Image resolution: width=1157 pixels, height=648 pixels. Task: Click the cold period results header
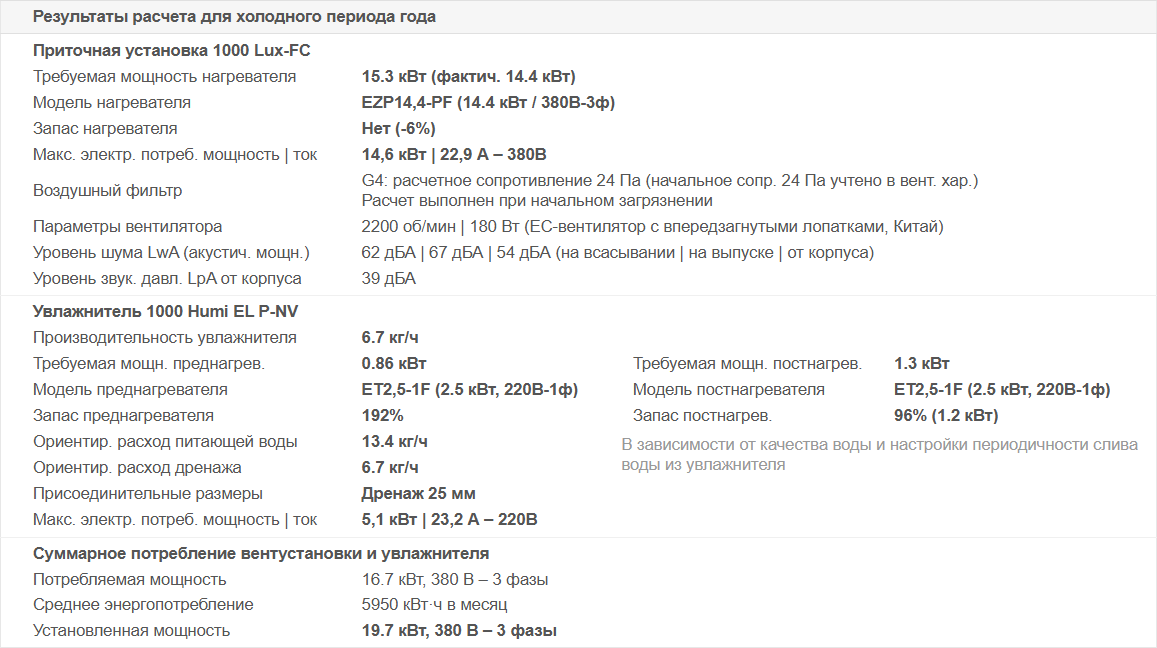click(234, 17)
